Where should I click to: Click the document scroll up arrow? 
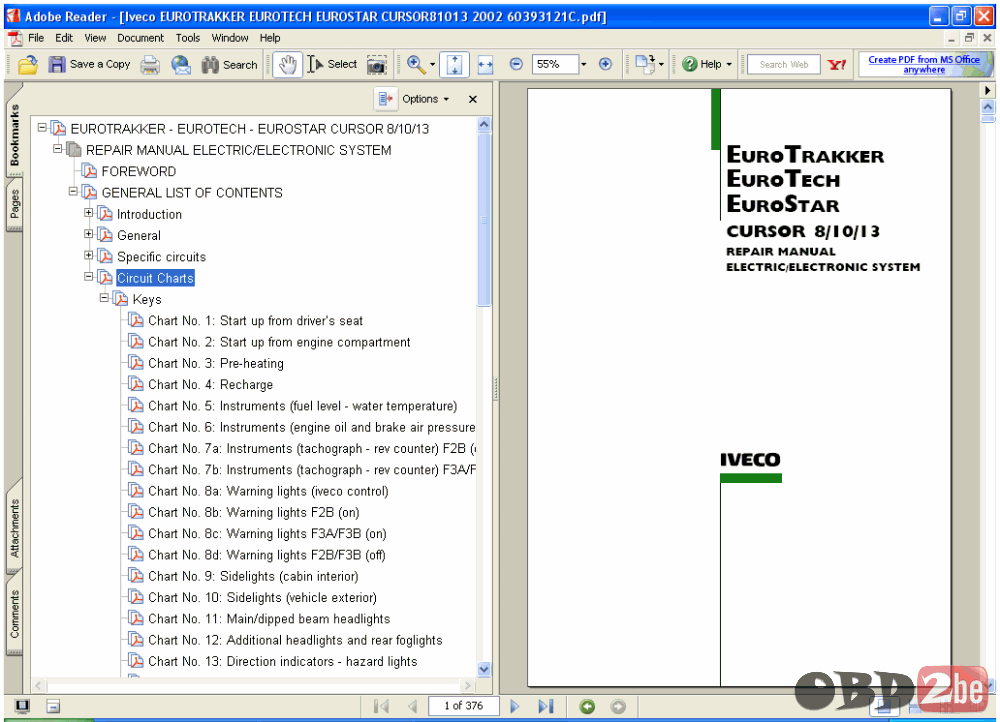click(988, 105)
